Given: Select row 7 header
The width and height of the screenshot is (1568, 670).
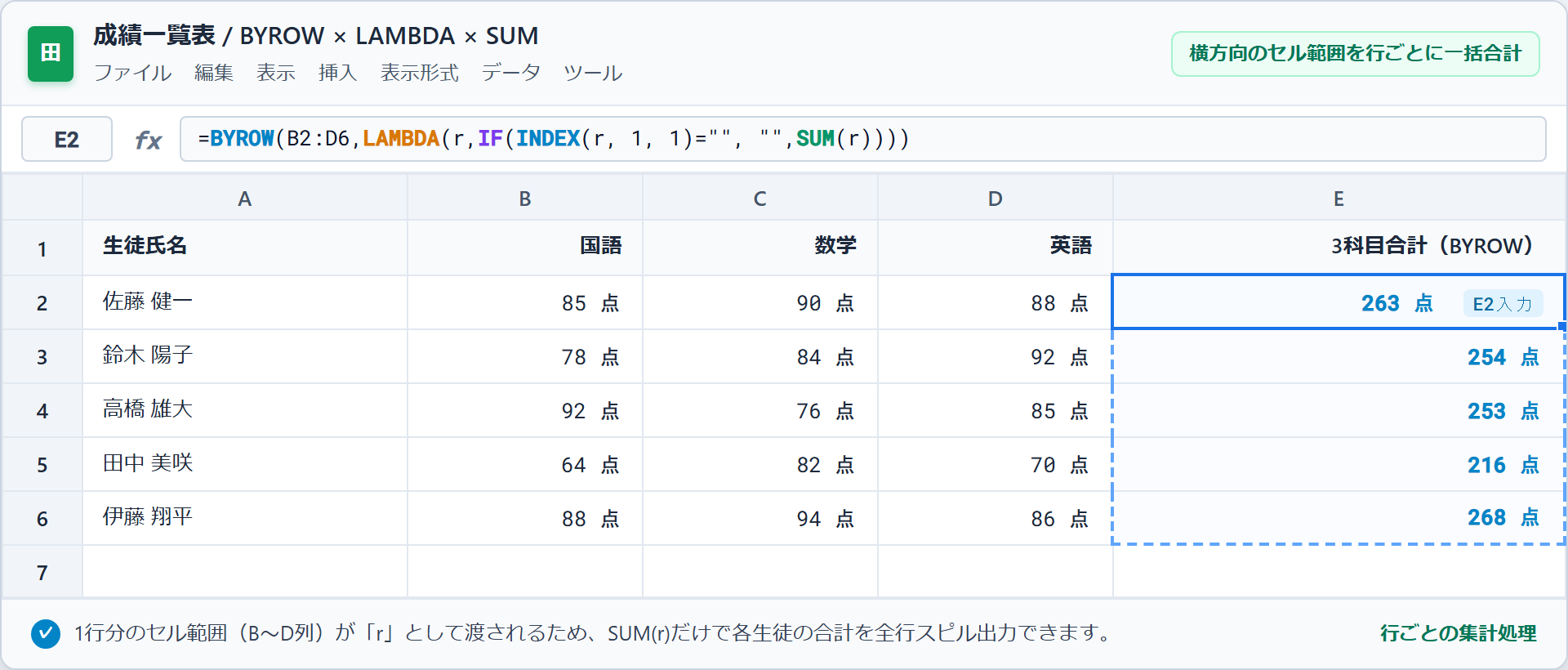Looking at the screenshot, I should (x=42, y=572).
